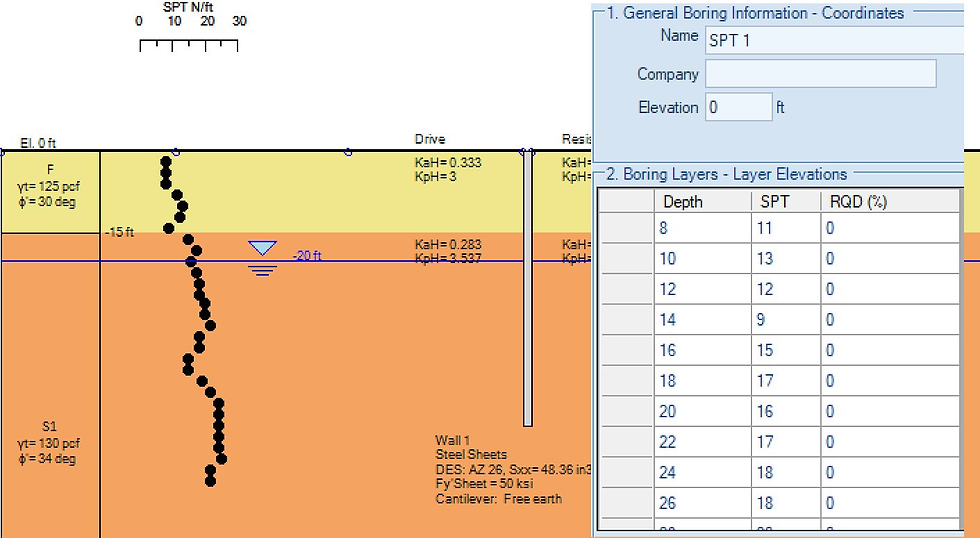The height and width of the screenshot is (538, 980).
Task: Click the bottom-most SPT data point
Action: click(x=211, y=481)
